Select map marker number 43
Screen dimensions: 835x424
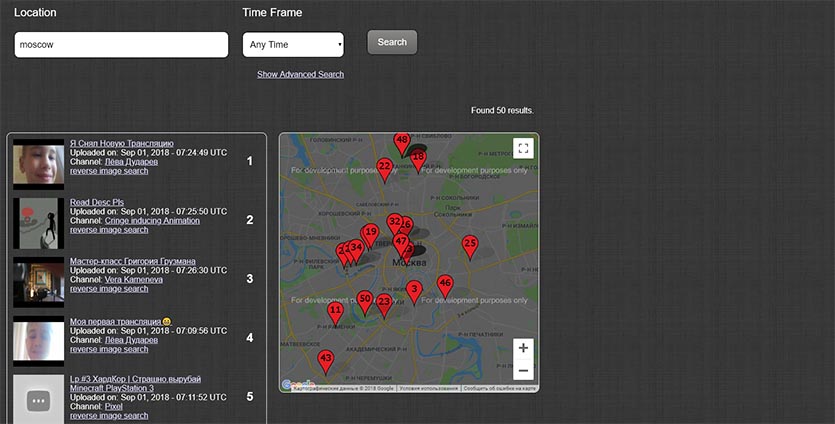tap(325, 358)
